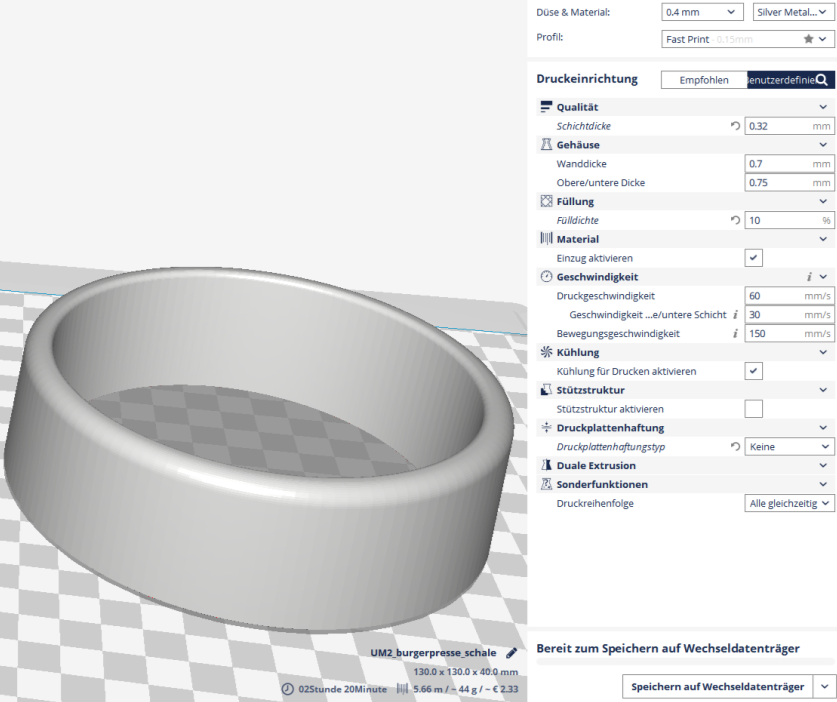
Task: Click the pencil icon to rename UM2_burgerpresse_schale
Action: pyautogui.click(x=511, y=652)
